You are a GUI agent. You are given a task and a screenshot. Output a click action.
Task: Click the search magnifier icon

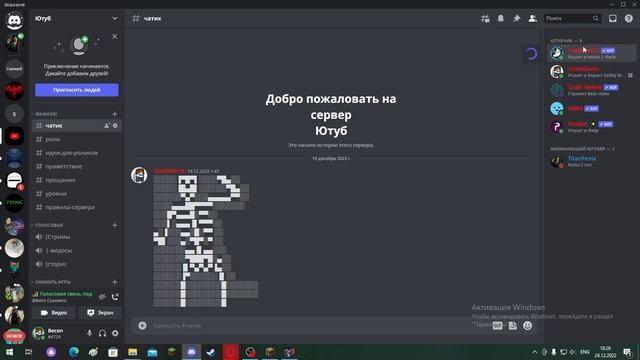[596, 18]
